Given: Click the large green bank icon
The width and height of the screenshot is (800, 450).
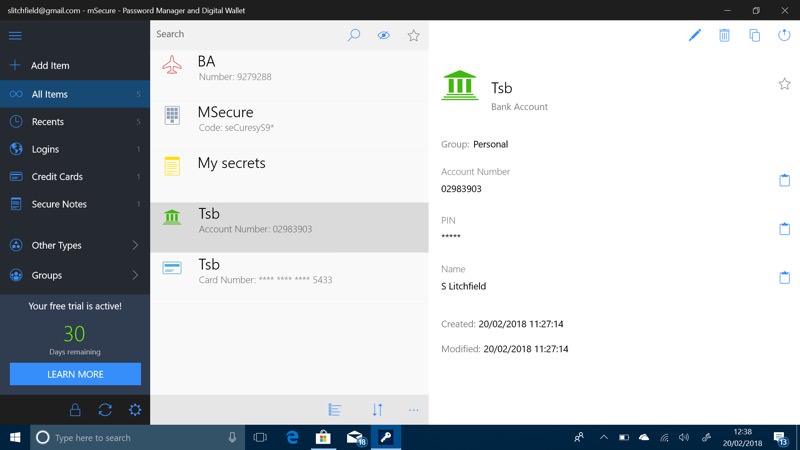Looking at the screenshot, I should [x=460, y=85].
